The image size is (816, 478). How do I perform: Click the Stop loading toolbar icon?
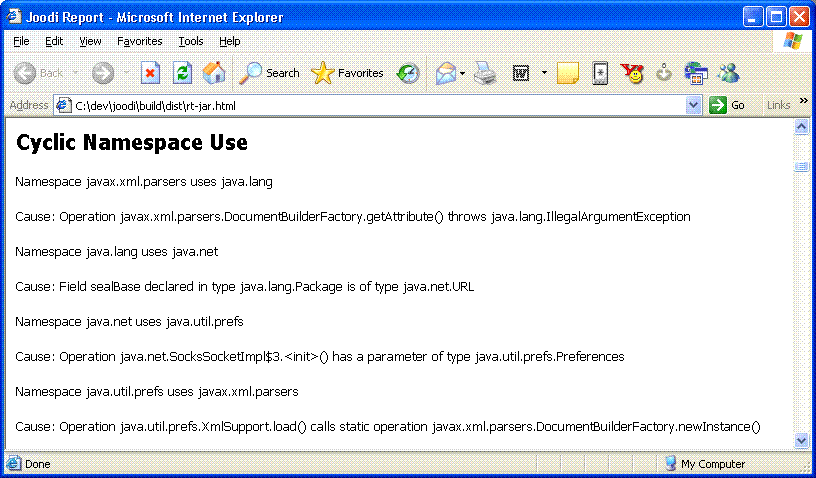click(150, 73)
